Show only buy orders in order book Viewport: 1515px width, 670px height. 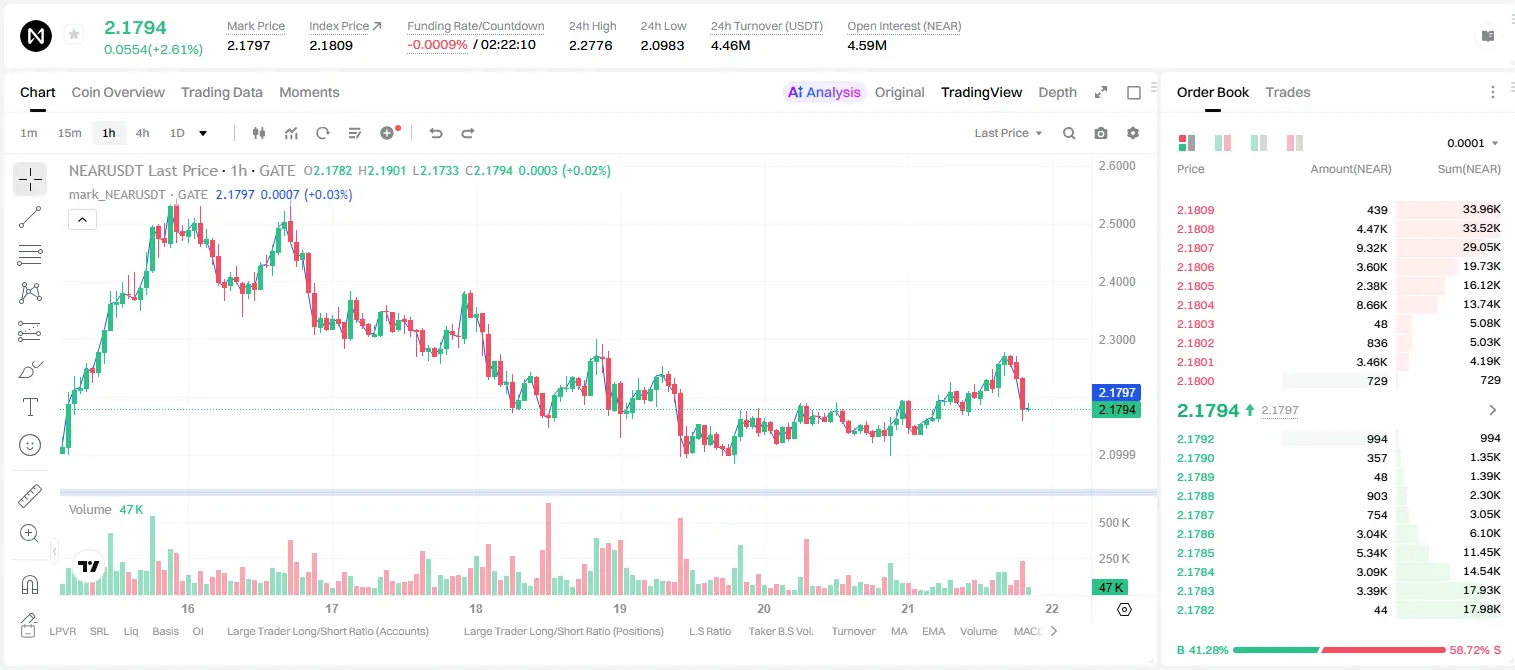point(1259,143)
